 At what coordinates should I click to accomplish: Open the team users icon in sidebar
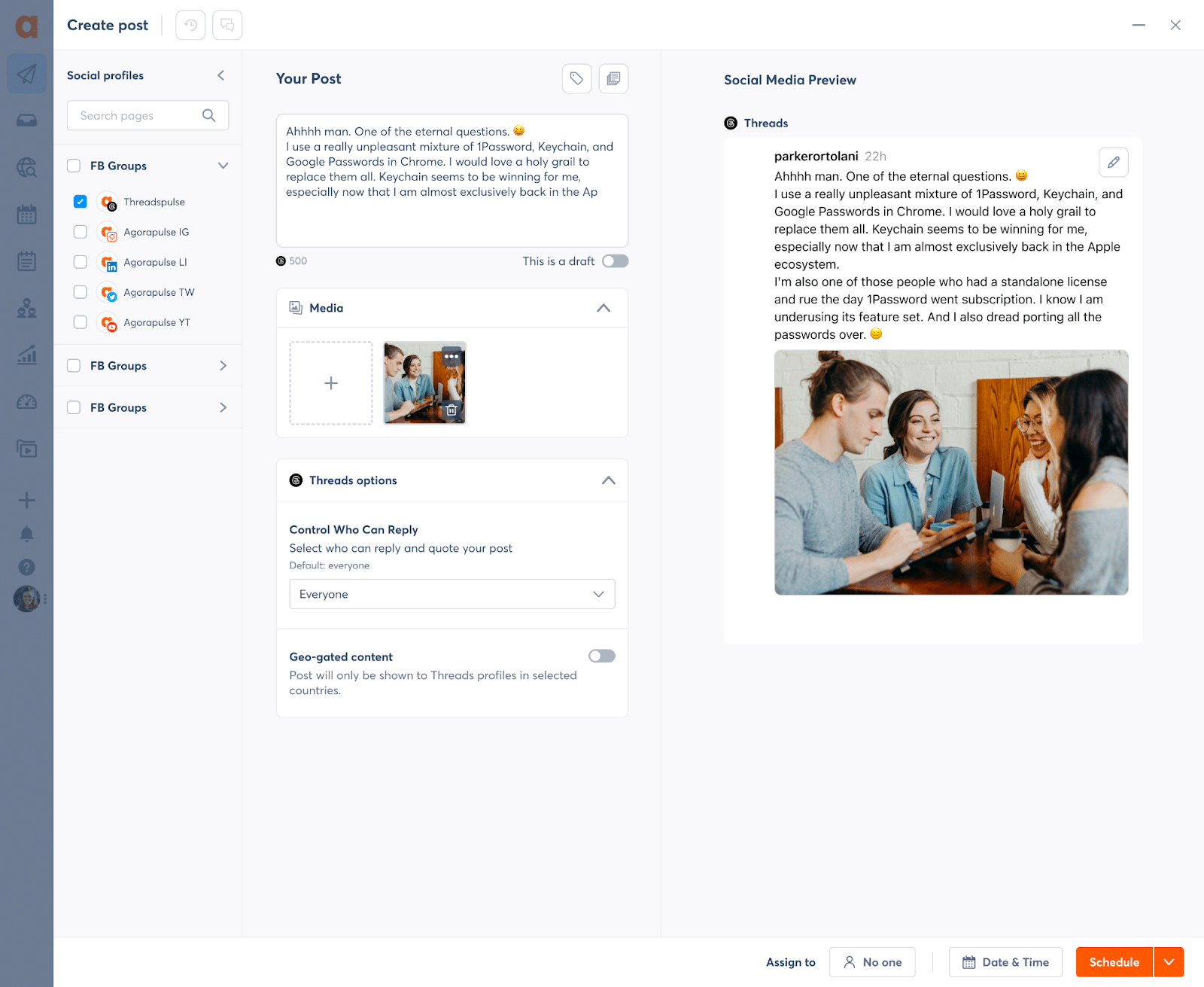(26, 308)
